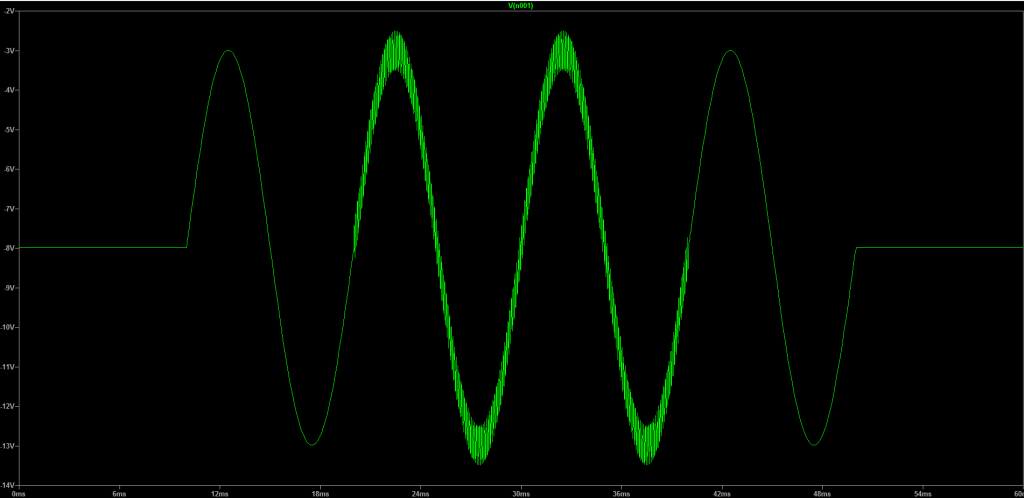Click the 36ms time axis label

(621, 493)
